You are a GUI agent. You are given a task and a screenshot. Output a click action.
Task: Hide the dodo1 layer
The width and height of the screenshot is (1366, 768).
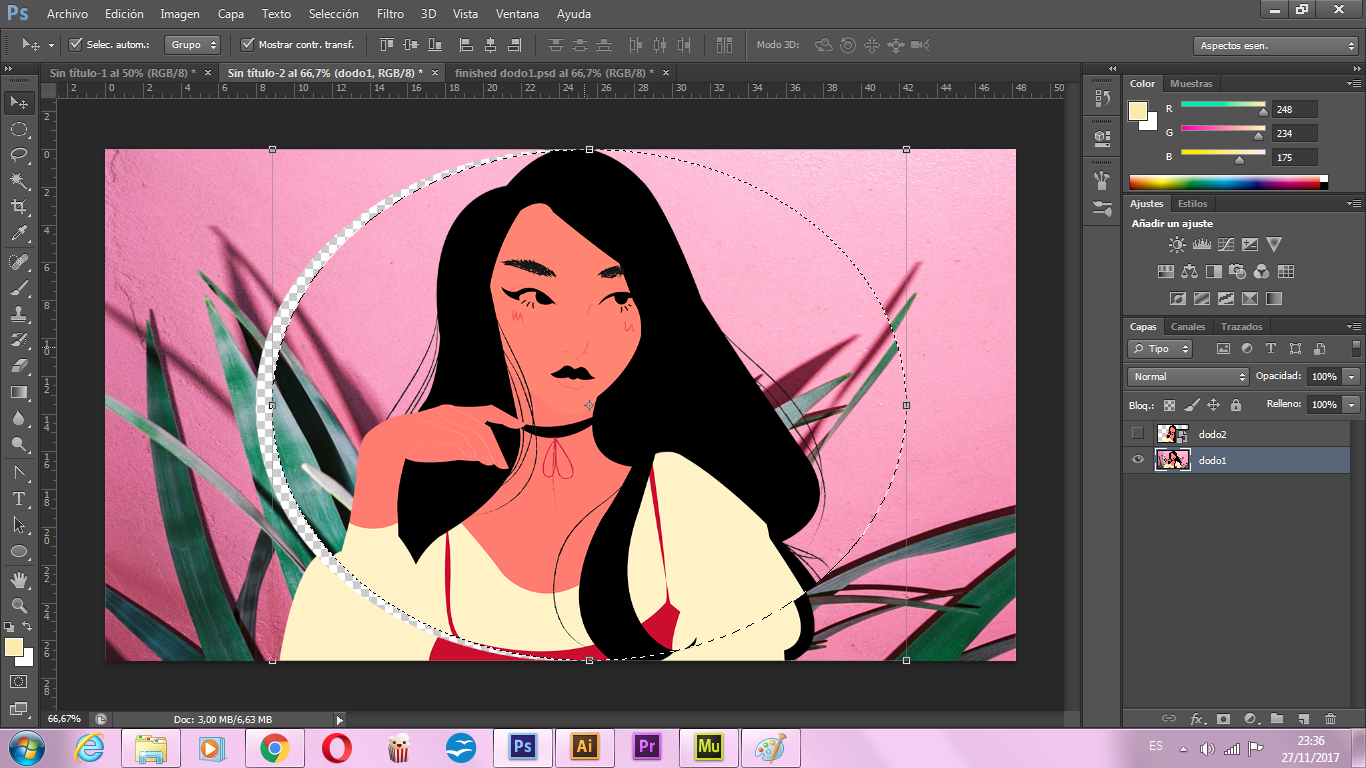tap(1137, 460)
